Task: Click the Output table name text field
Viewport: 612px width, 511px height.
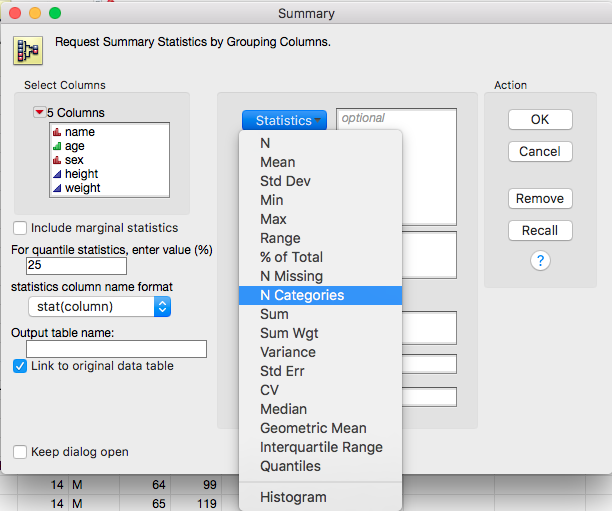Action: [x=116, y=349]
